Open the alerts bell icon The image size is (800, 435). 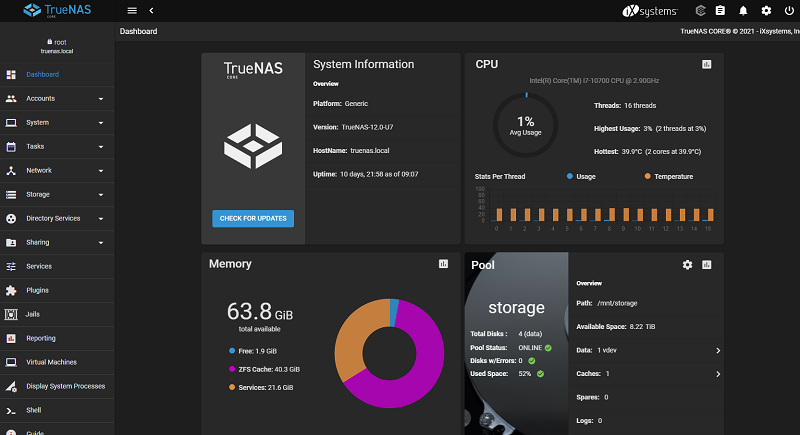click(743, 10)
